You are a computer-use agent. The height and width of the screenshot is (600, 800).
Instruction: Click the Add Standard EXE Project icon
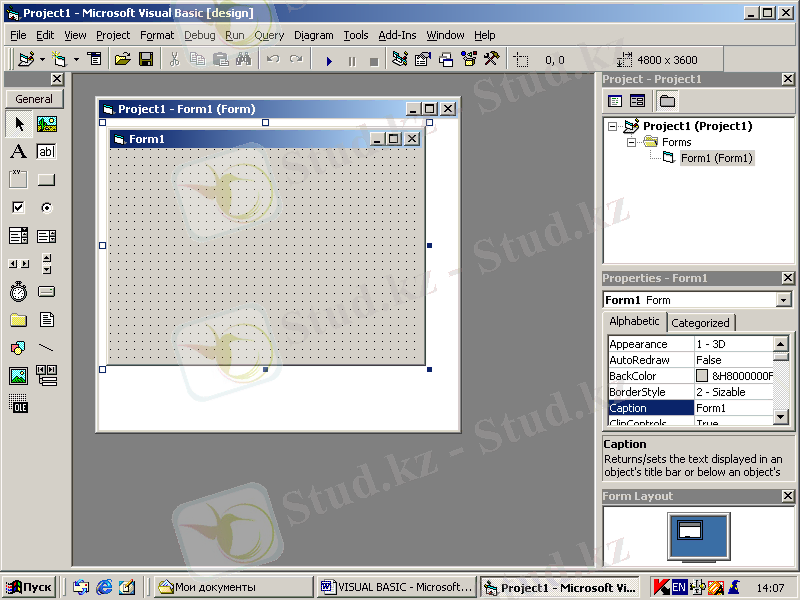coord(26,60)
